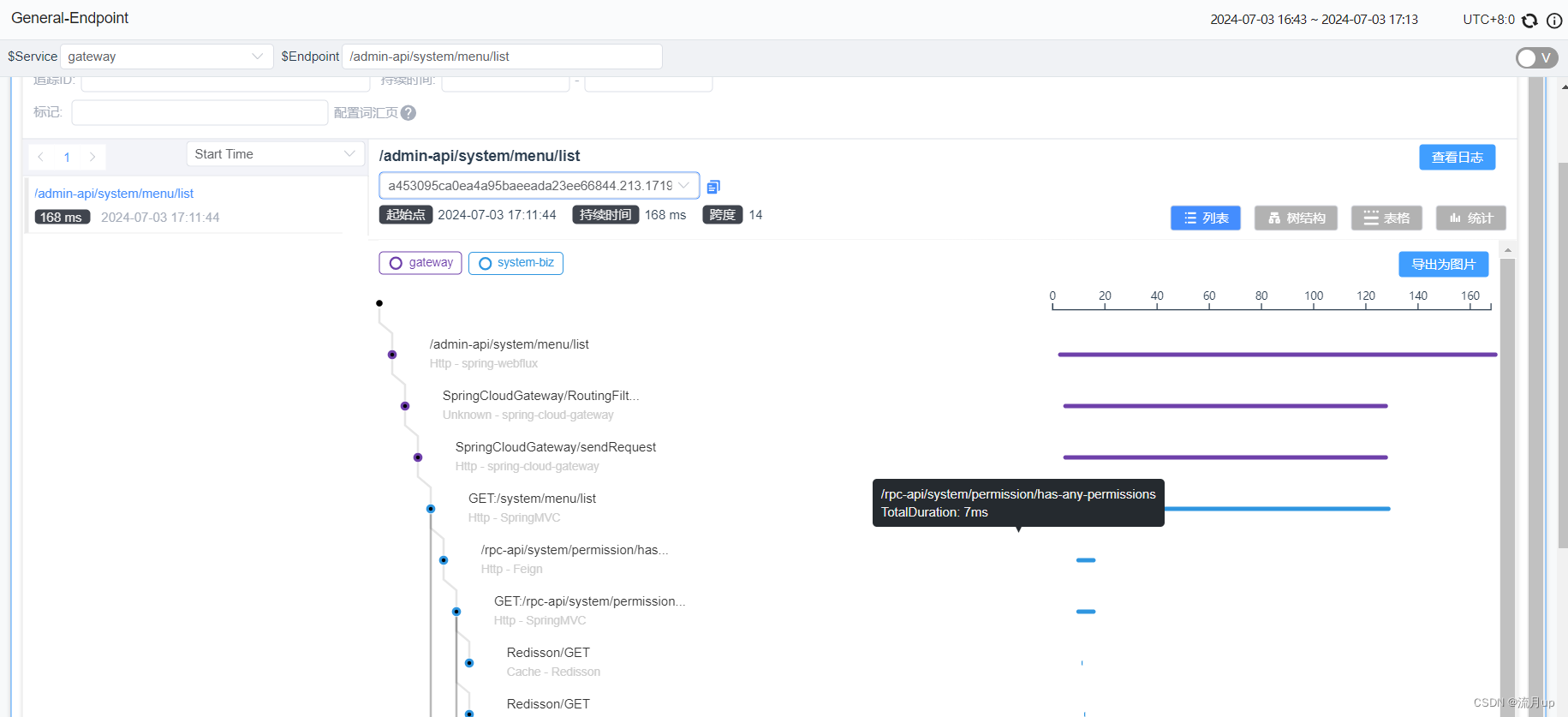Select the SpringCloudGateway/sendRequest span
1568x717 pixels.
555,447
